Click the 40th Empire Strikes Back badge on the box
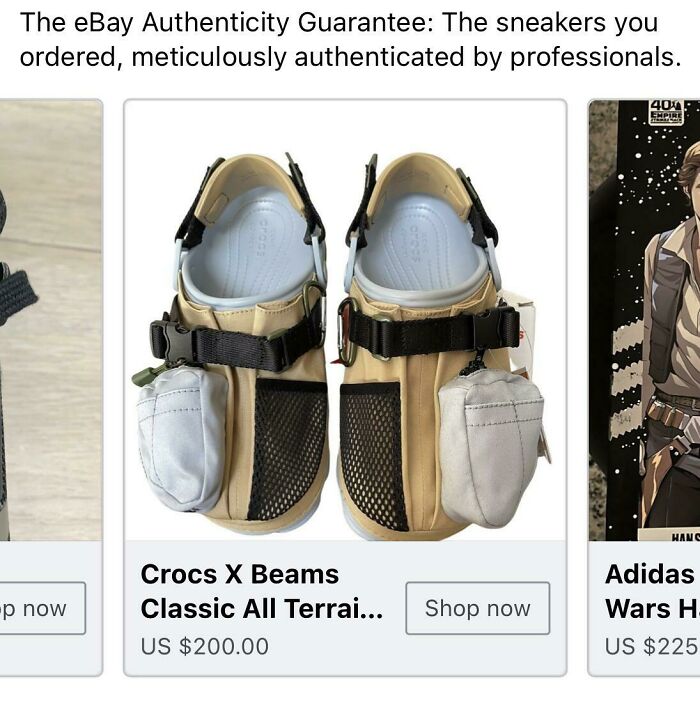700x703 pixels. (x=666, y=112)
